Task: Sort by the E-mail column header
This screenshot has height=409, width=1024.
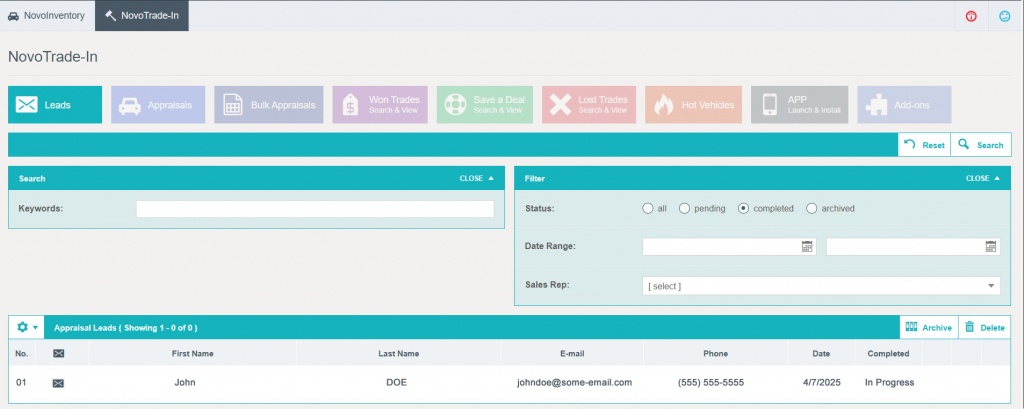Action: point(572,353)
